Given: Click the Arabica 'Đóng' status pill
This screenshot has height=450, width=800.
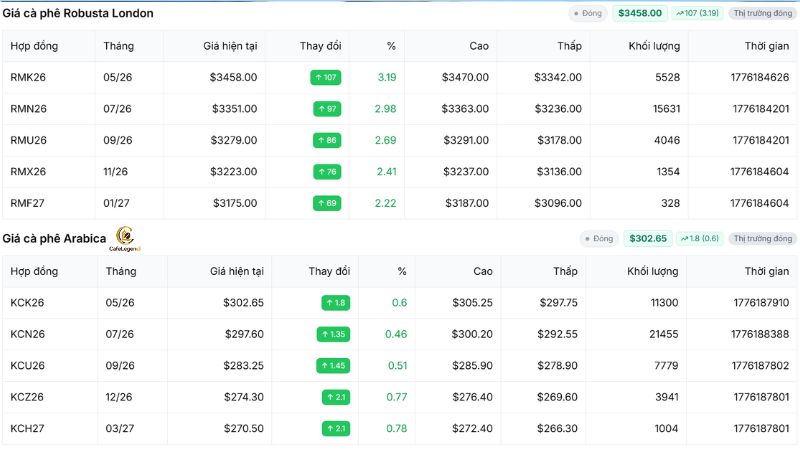Looking at the screenshot, I should coord(598,238).
